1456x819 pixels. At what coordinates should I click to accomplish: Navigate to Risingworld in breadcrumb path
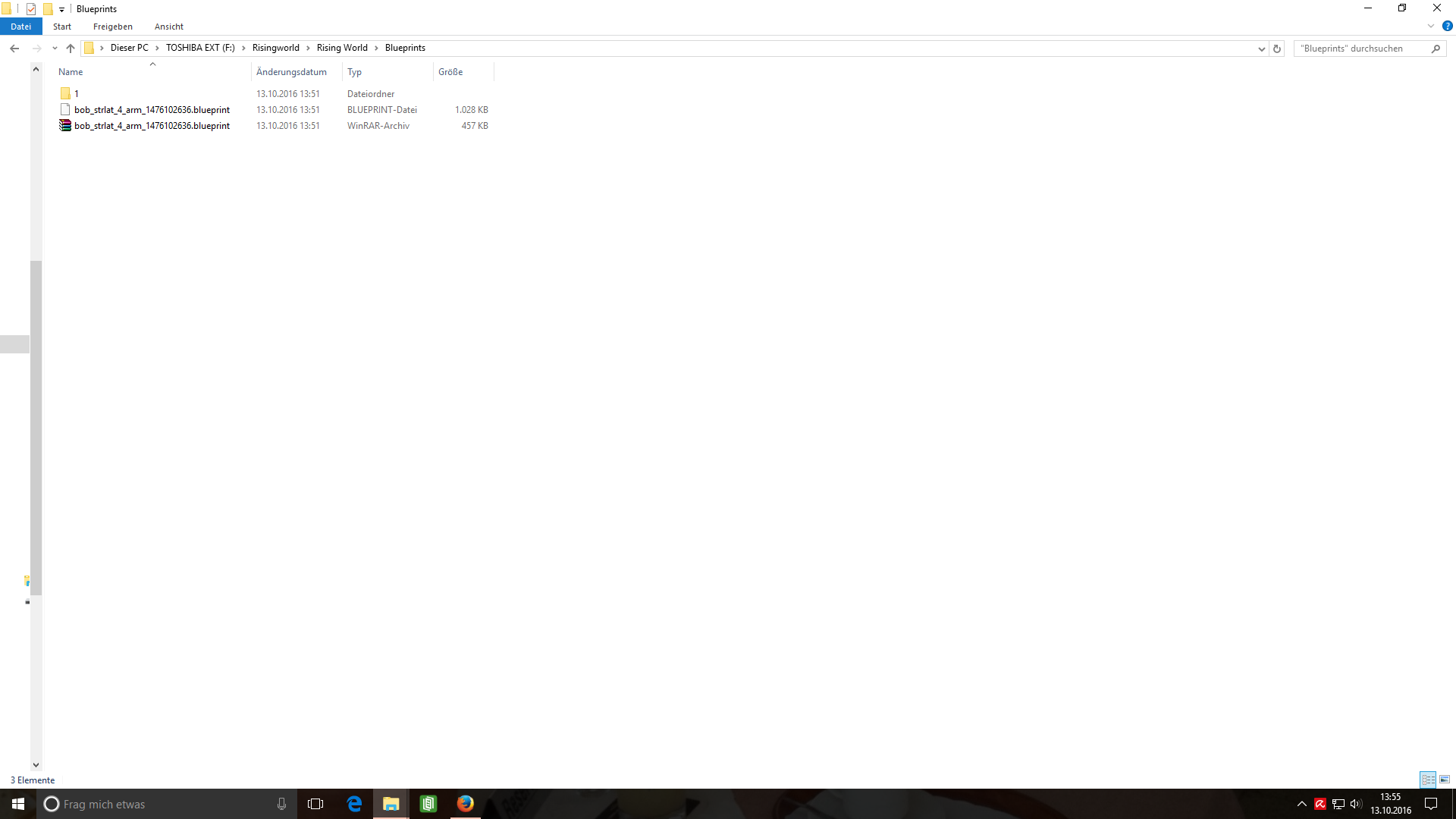point(275,48)
